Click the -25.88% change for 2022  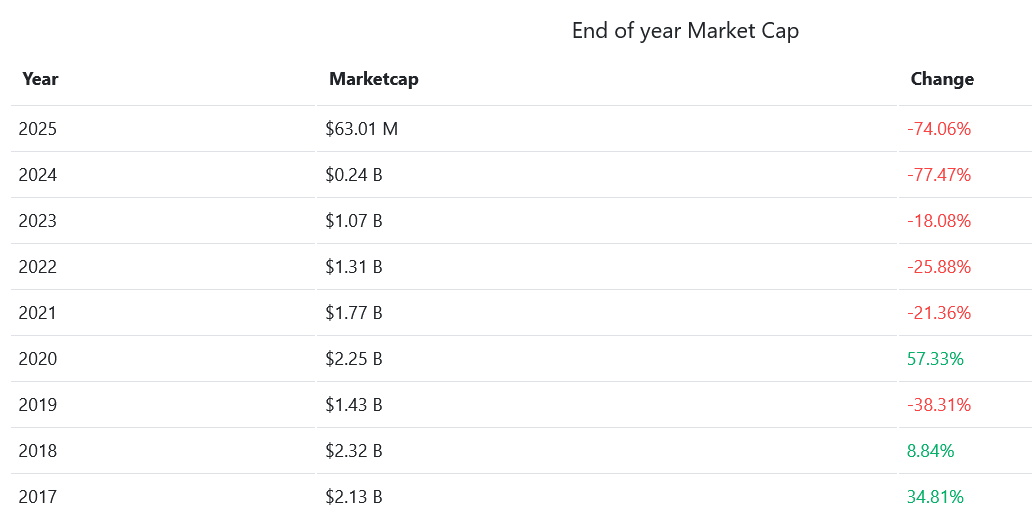[x=939, y=267]
